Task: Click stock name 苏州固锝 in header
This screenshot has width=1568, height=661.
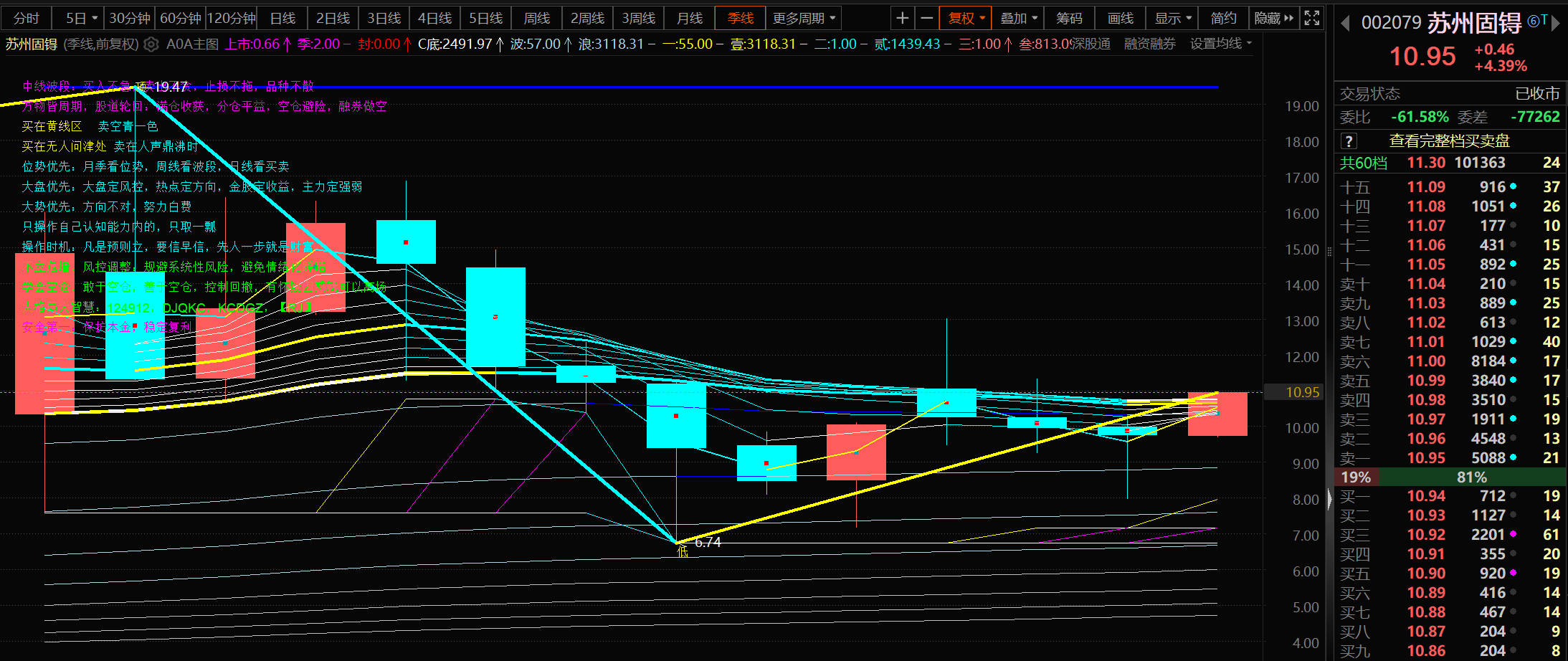Action: (x=1474, y=24)
